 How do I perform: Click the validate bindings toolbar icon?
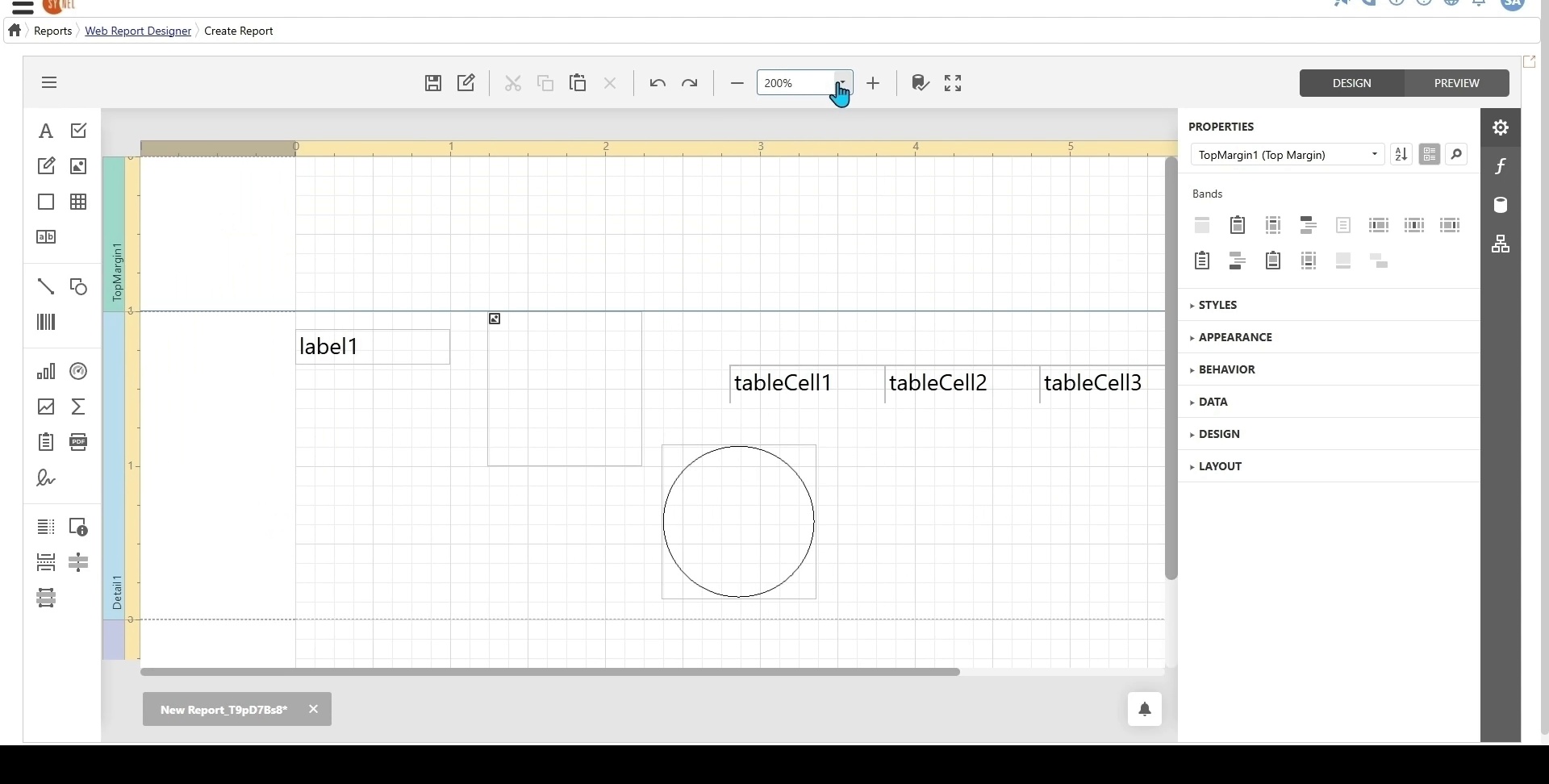[921, 83]
